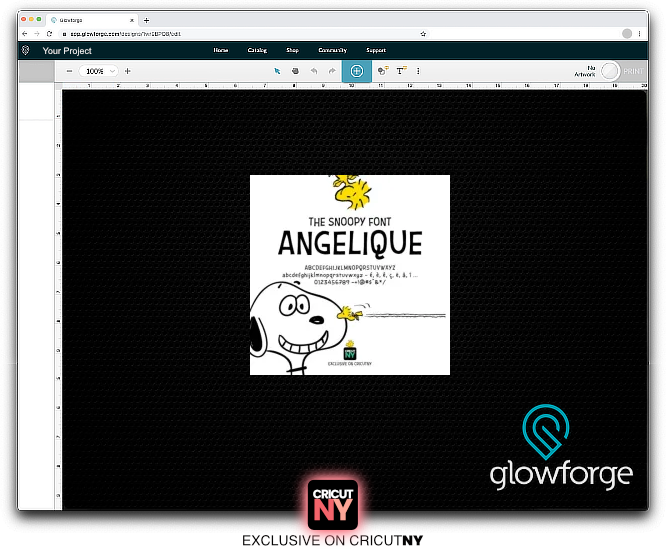Redo the last action
The height and width of the screenshot is (552, 666).
[332, 71]
